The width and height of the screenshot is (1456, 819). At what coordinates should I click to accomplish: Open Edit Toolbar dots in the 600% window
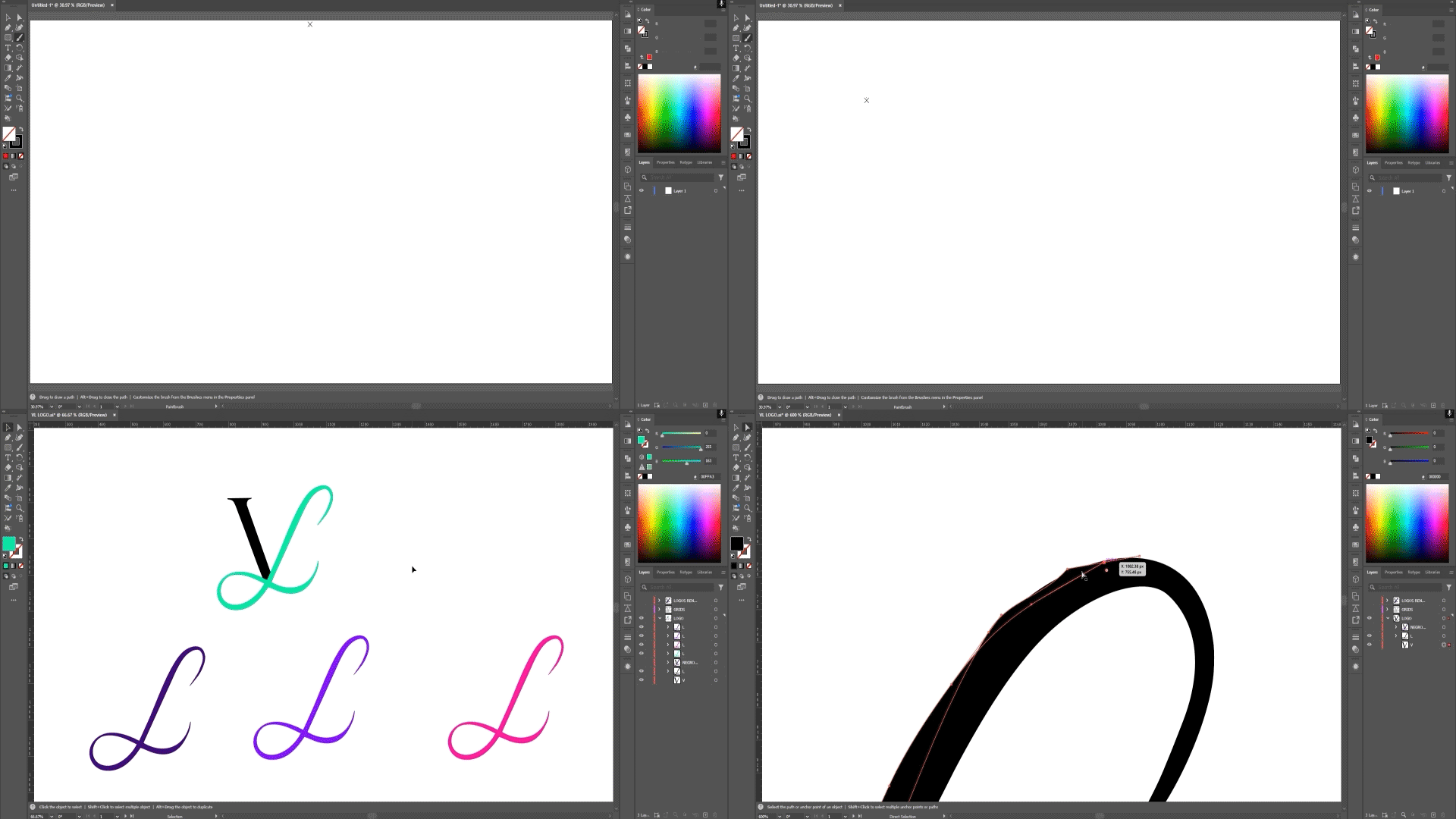click(x=742, y=600)
